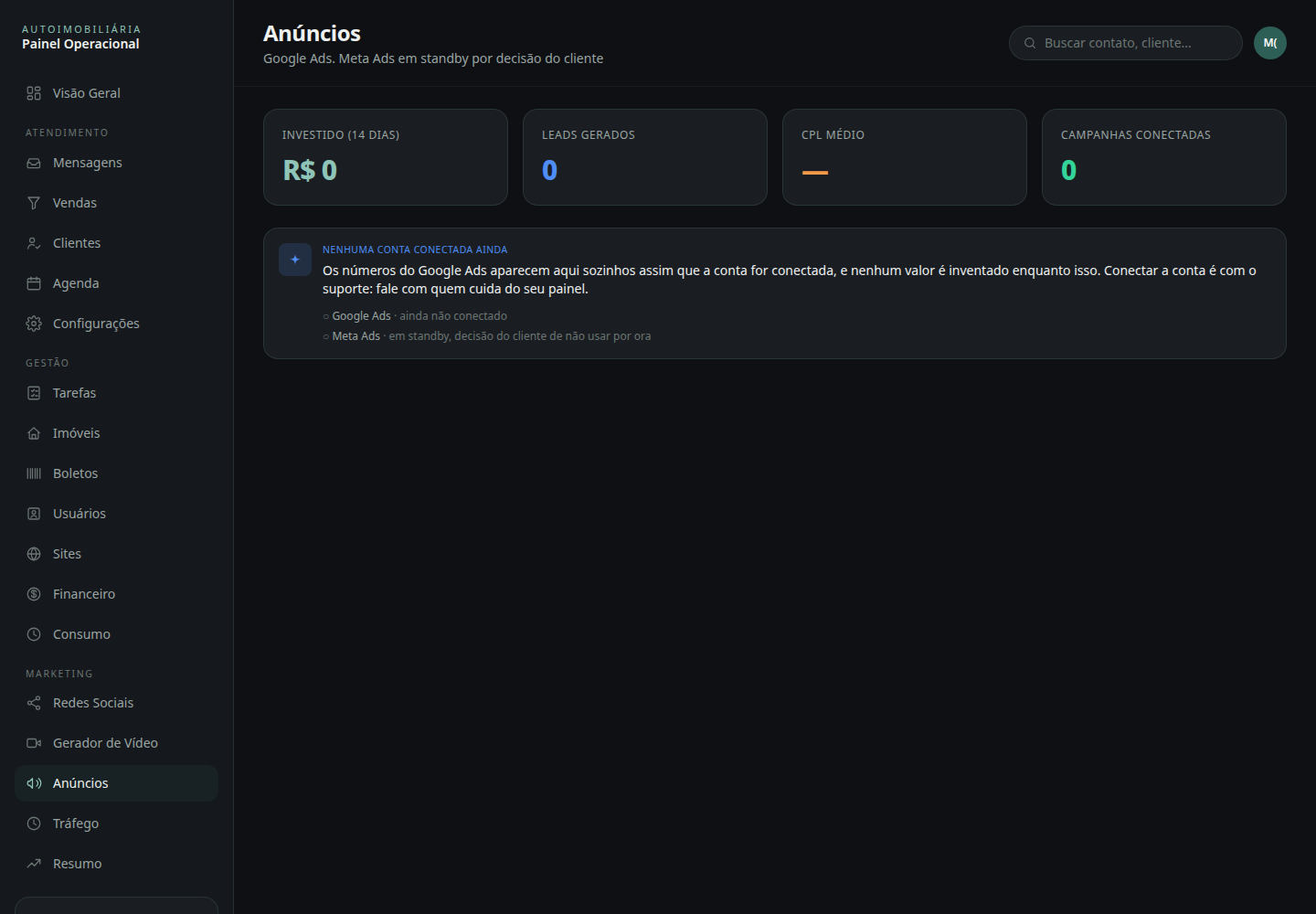The image size is (1316, 914).
Task: Click the Anúncios page heading
Action: coord(312,33)
